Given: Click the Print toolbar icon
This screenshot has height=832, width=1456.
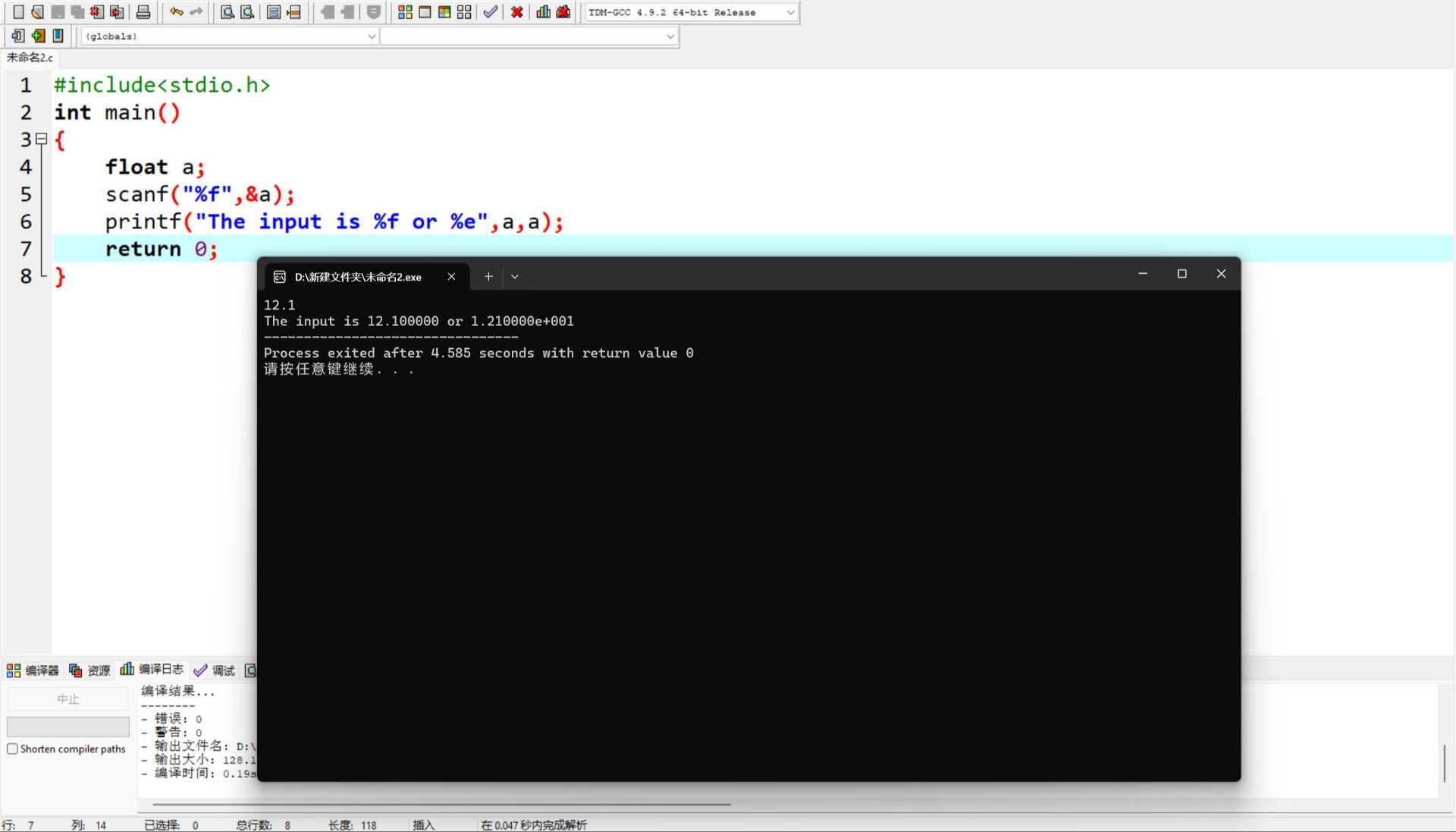Looking at the screenshot, I should pyautogui.click(x=143, y=12).
